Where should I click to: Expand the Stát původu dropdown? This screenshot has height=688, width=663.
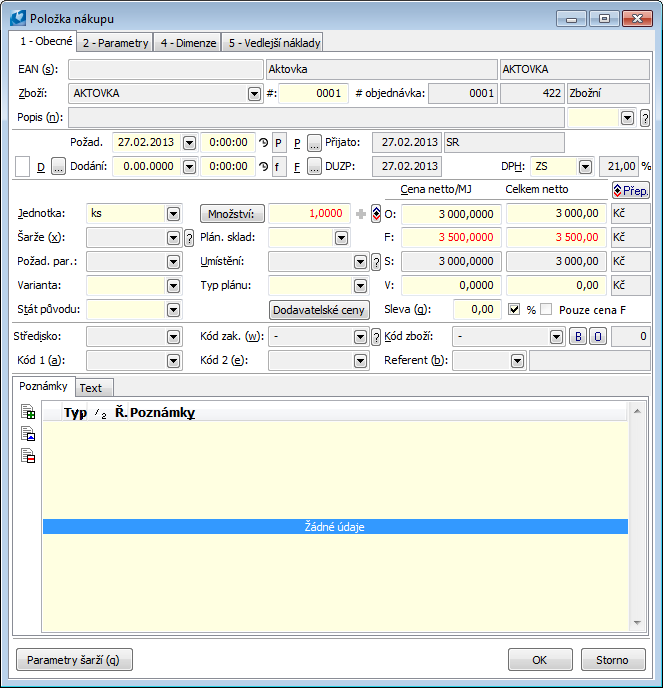173,310
